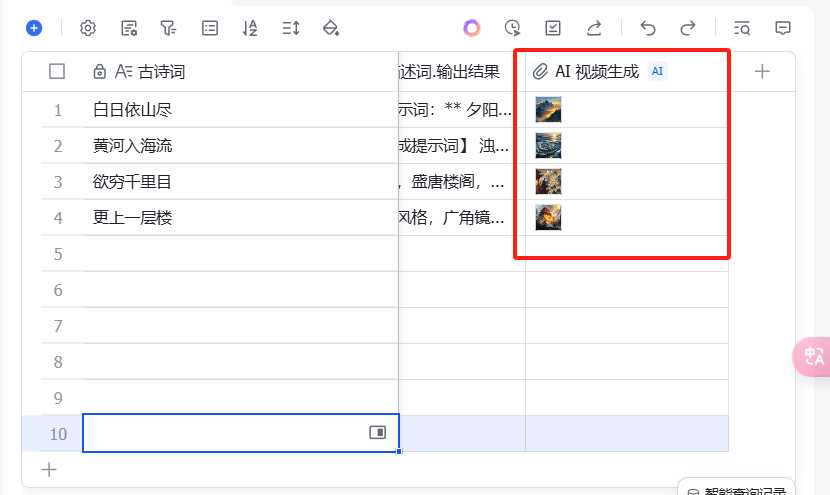Click the 输出结果 column header
This screenshot has width=830, height=495.
(462, 71)
